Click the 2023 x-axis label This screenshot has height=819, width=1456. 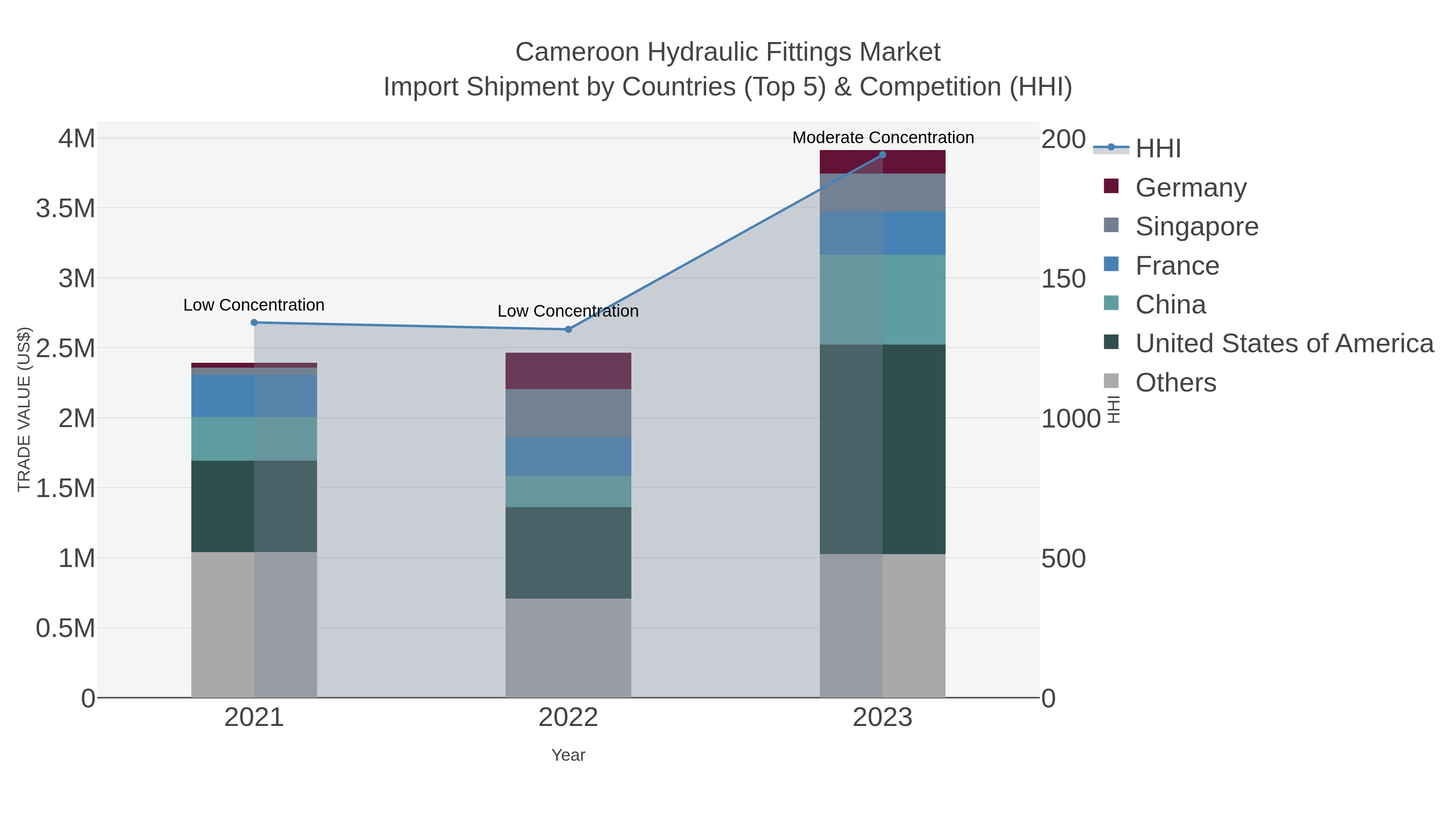point(883,718)
